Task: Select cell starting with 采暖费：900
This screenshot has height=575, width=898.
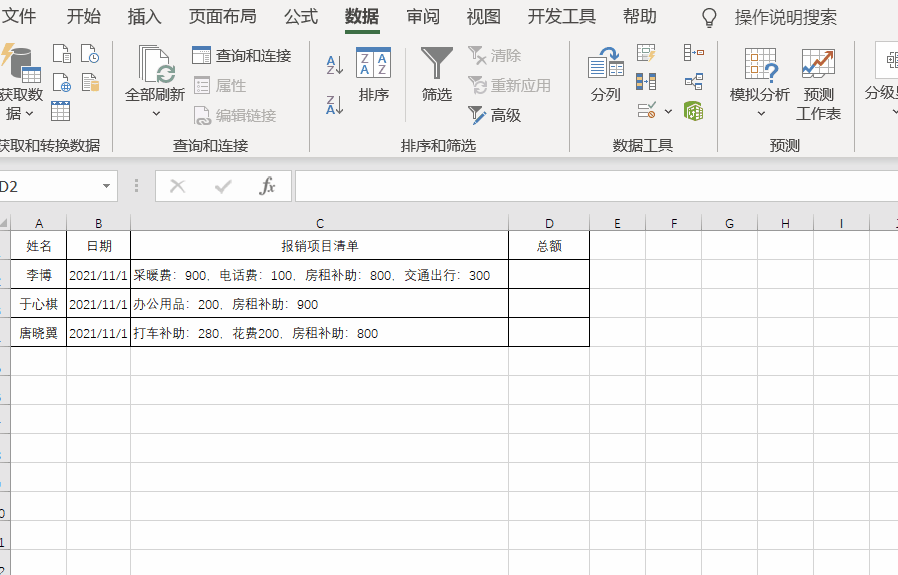Action: (x=320, y=275)
